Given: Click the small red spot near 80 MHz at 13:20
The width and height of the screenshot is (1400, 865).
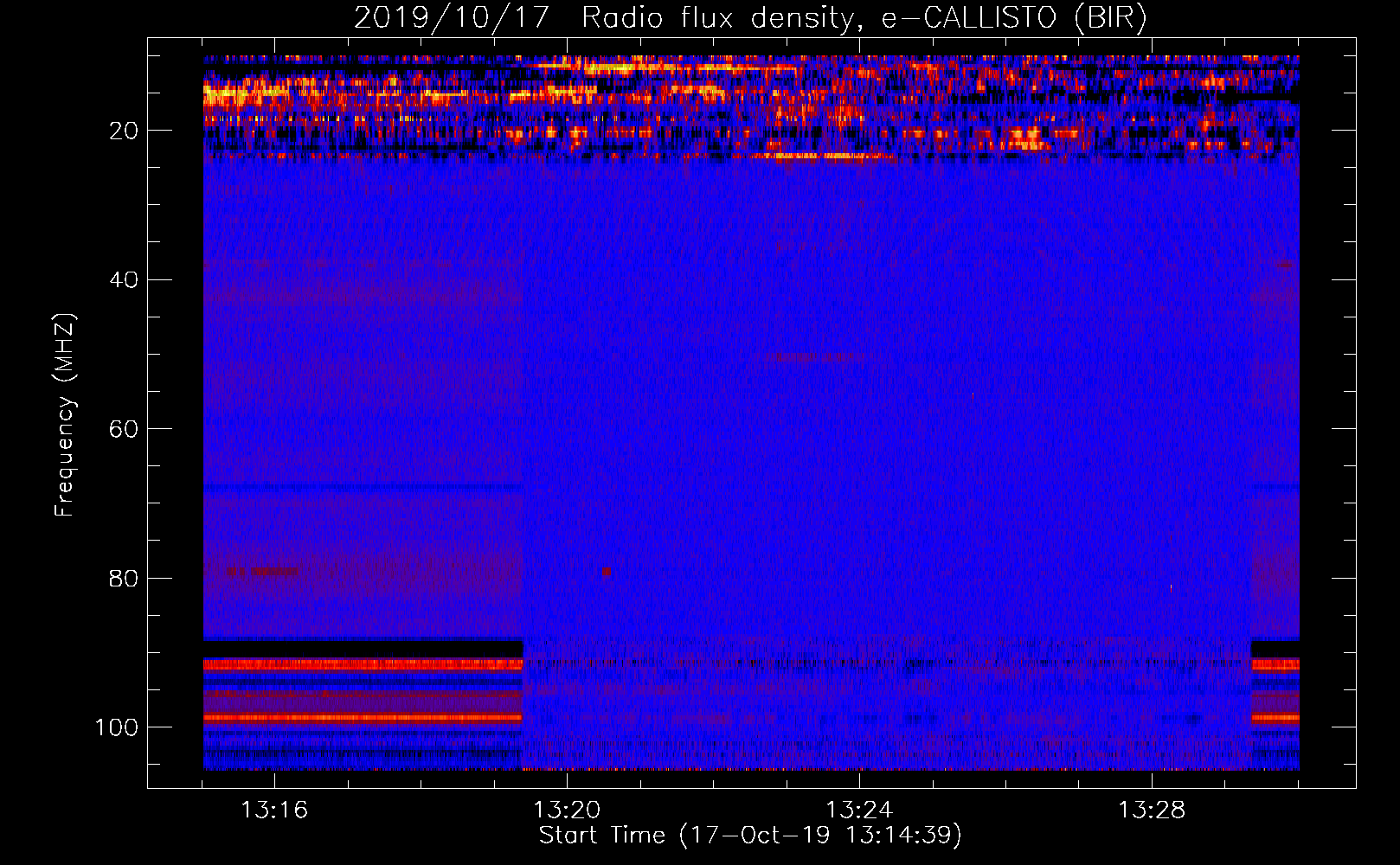Looking at the screenshot, I should (606, 572).
